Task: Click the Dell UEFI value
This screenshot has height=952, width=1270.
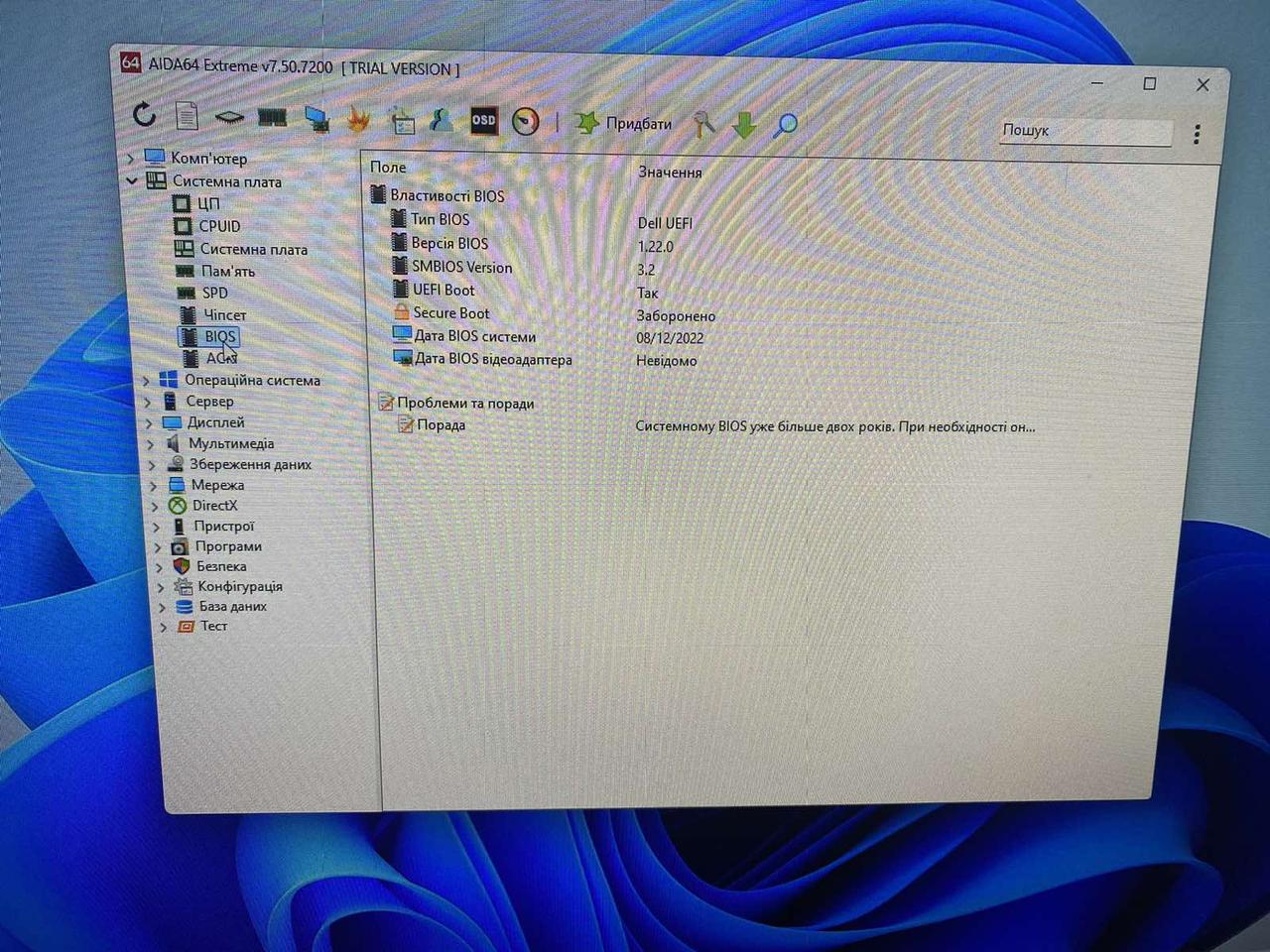Action: pyautogui.click(x=665, y=223)
